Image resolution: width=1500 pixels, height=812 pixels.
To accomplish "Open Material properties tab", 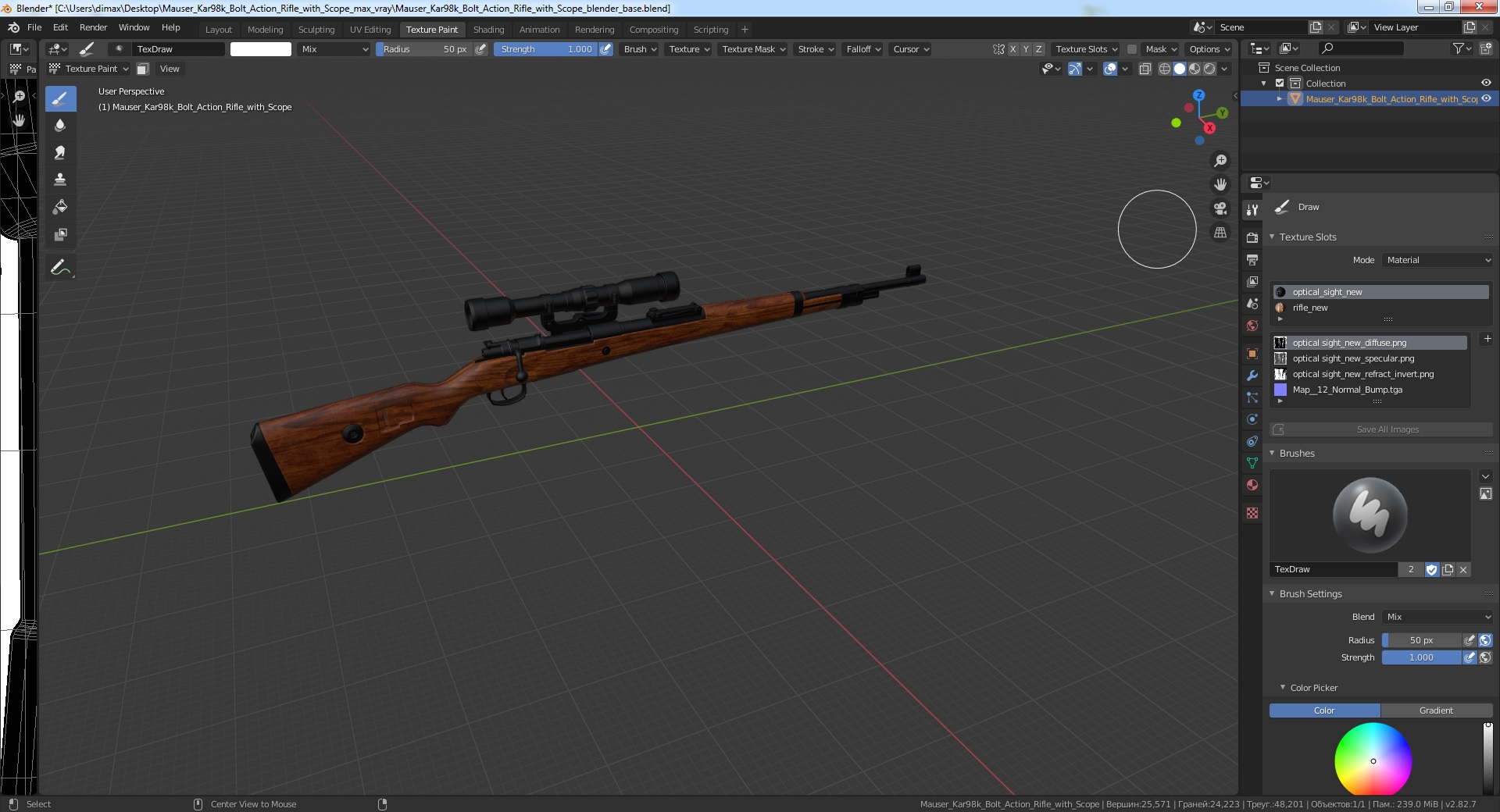I will pyautogui.click(x=1252, y=485).
